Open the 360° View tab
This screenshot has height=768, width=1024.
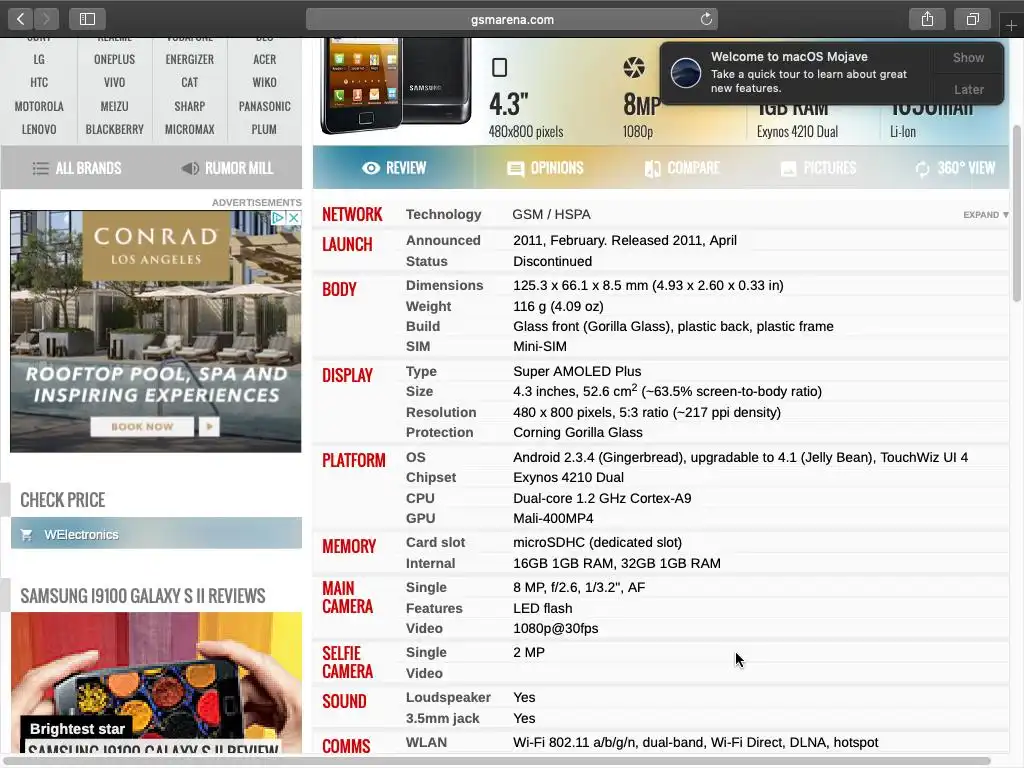pyautogui.click(x=955, y=168)
